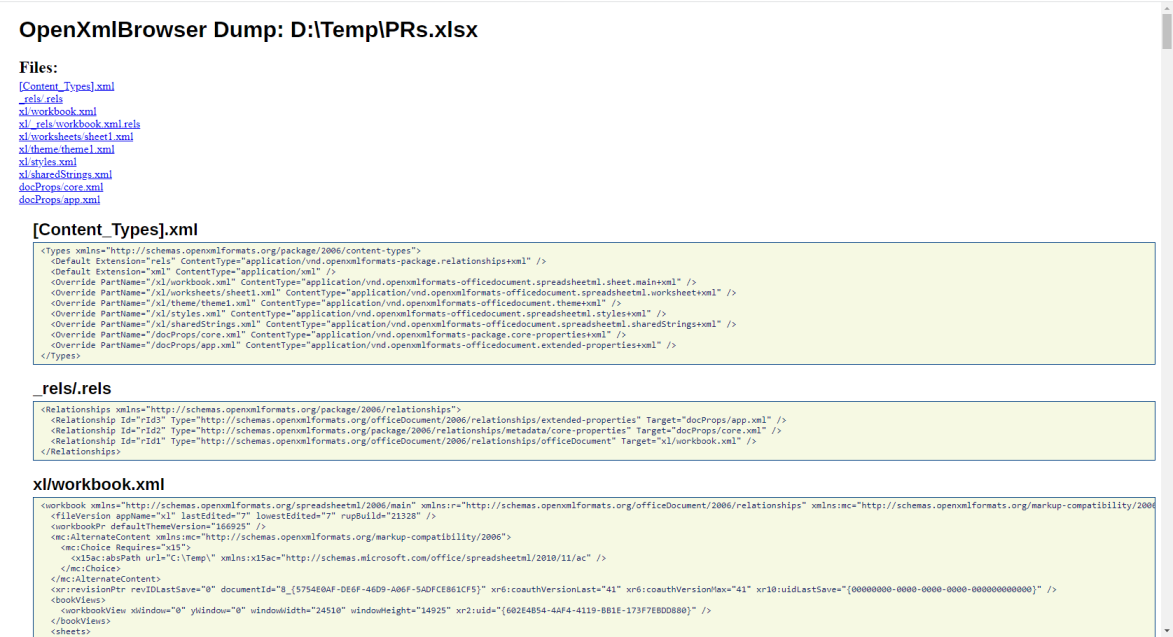Open the [Content_Types].xml file link
The image size is (1173, 637).
click(66, 86)
